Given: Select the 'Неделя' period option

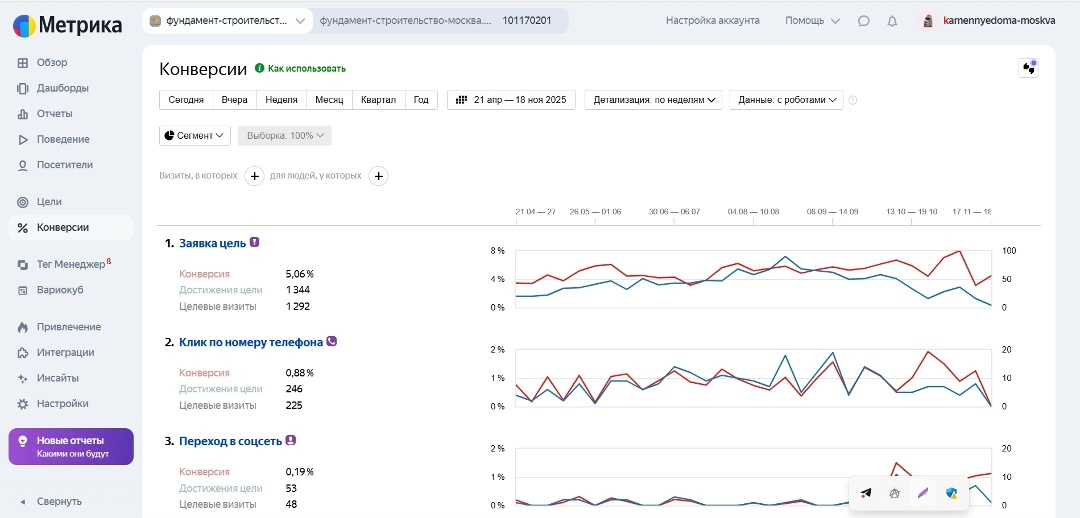Looking at the screenshot, I should click(x=281, y=100).
